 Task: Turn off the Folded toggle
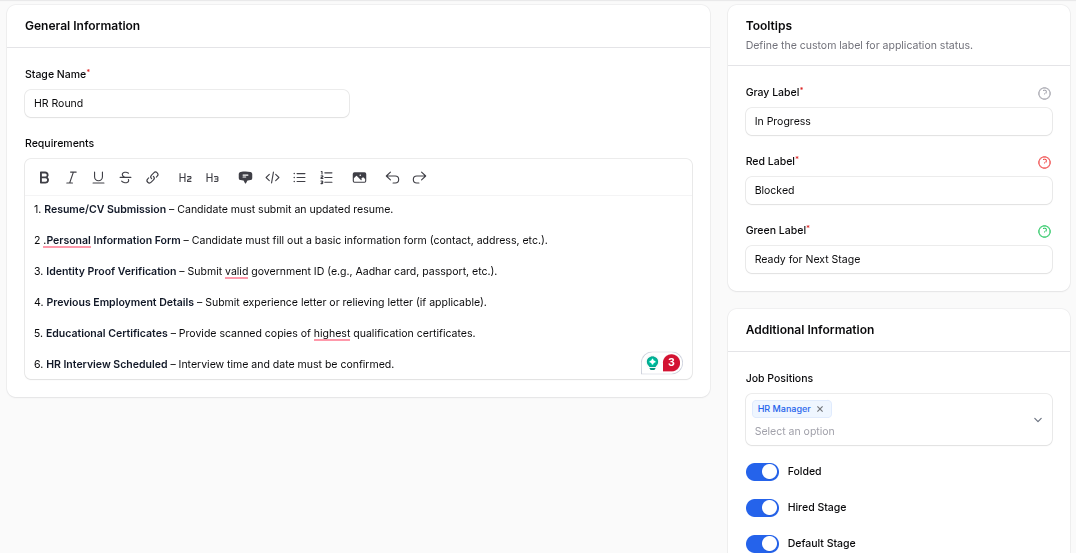coord(762,472)
